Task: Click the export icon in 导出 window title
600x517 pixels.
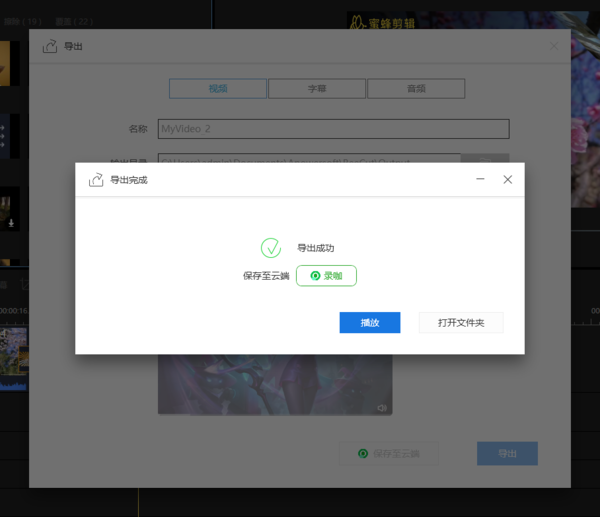Action: pos(50,46)
